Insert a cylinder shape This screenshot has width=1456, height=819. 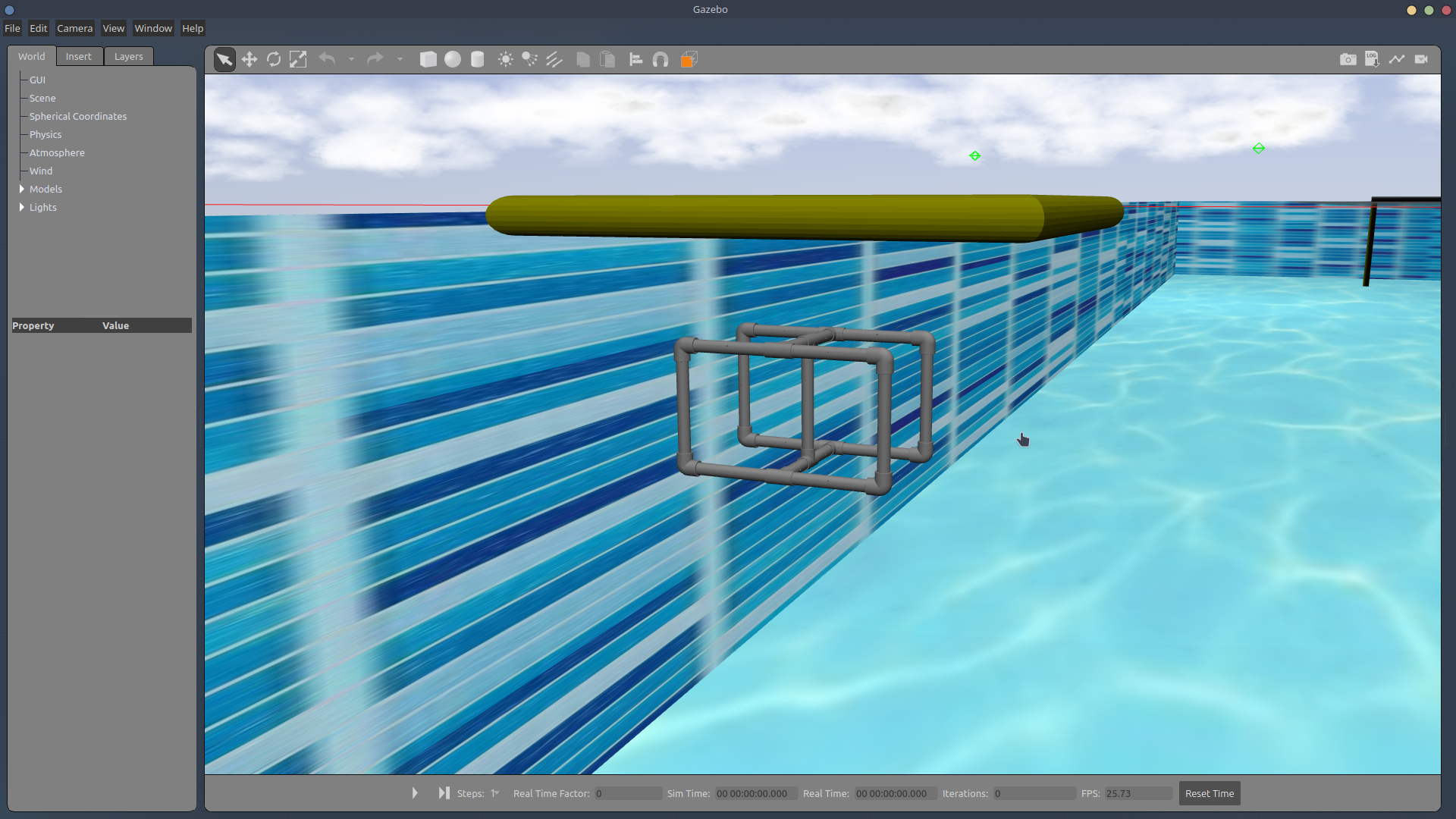(477, 59)
